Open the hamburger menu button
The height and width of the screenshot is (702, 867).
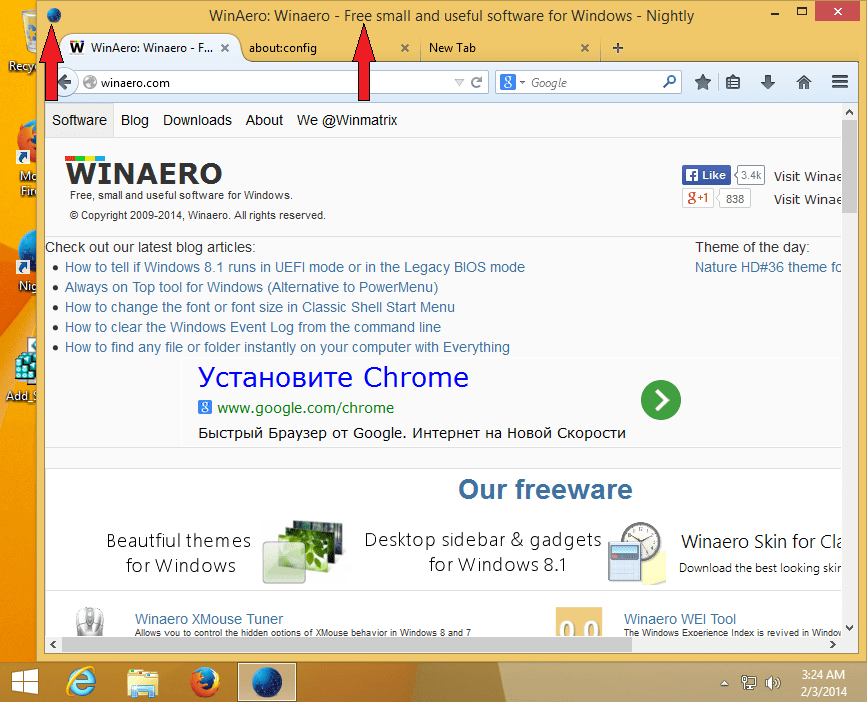pos(840,82)
